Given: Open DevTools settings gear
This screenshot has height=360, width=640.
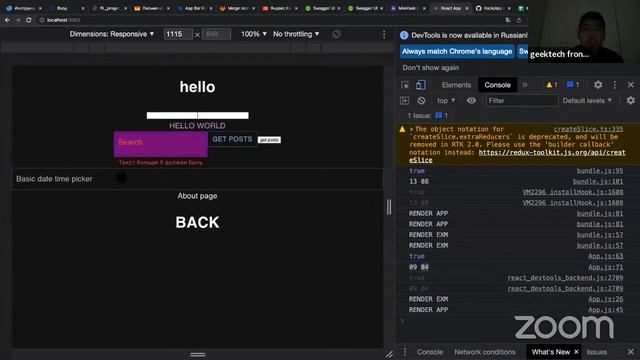Looking at the screenshot, I should (x=598, y=85).
